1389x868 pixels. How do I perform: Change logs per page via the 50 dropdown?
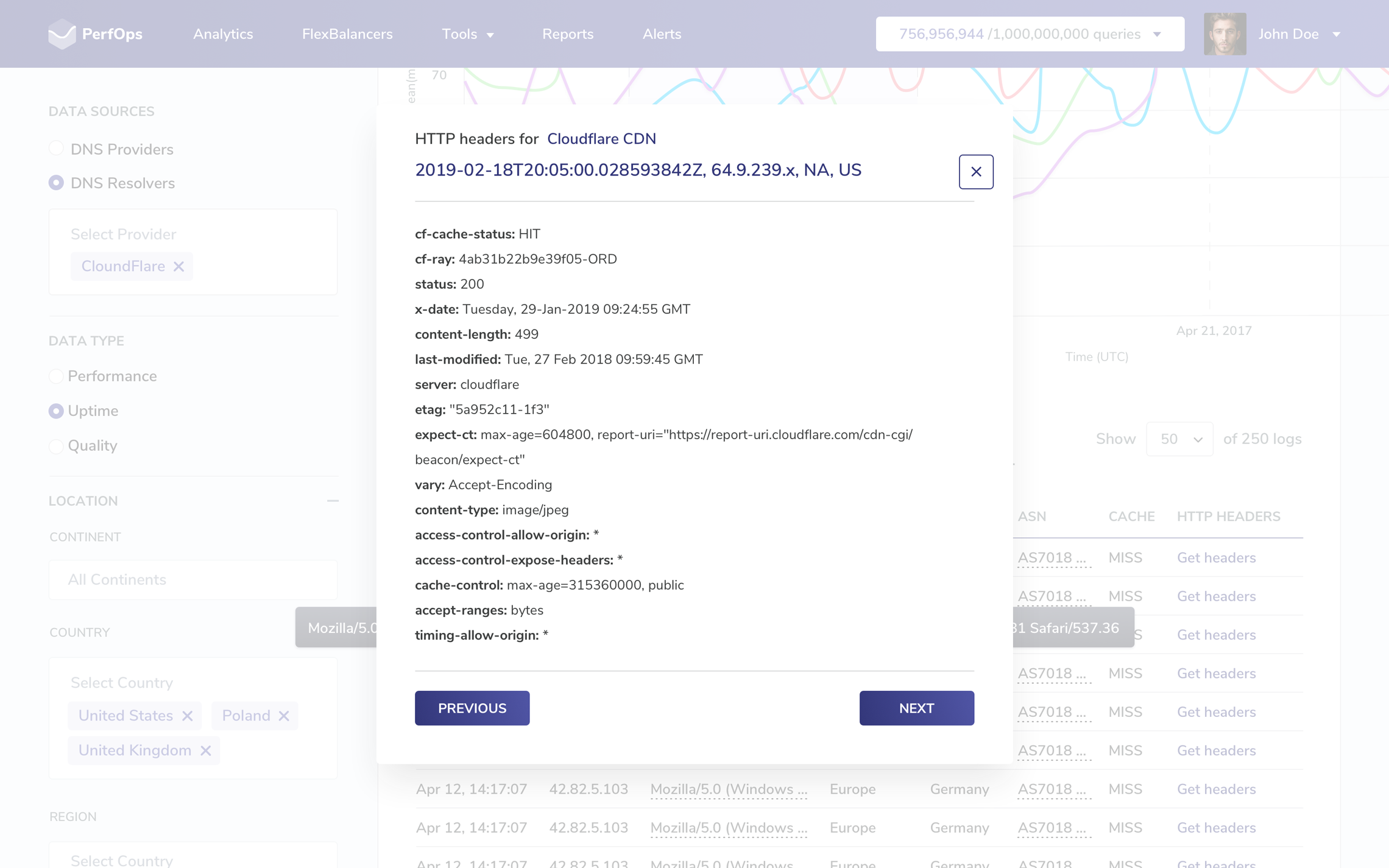(x=1179, y=439)
